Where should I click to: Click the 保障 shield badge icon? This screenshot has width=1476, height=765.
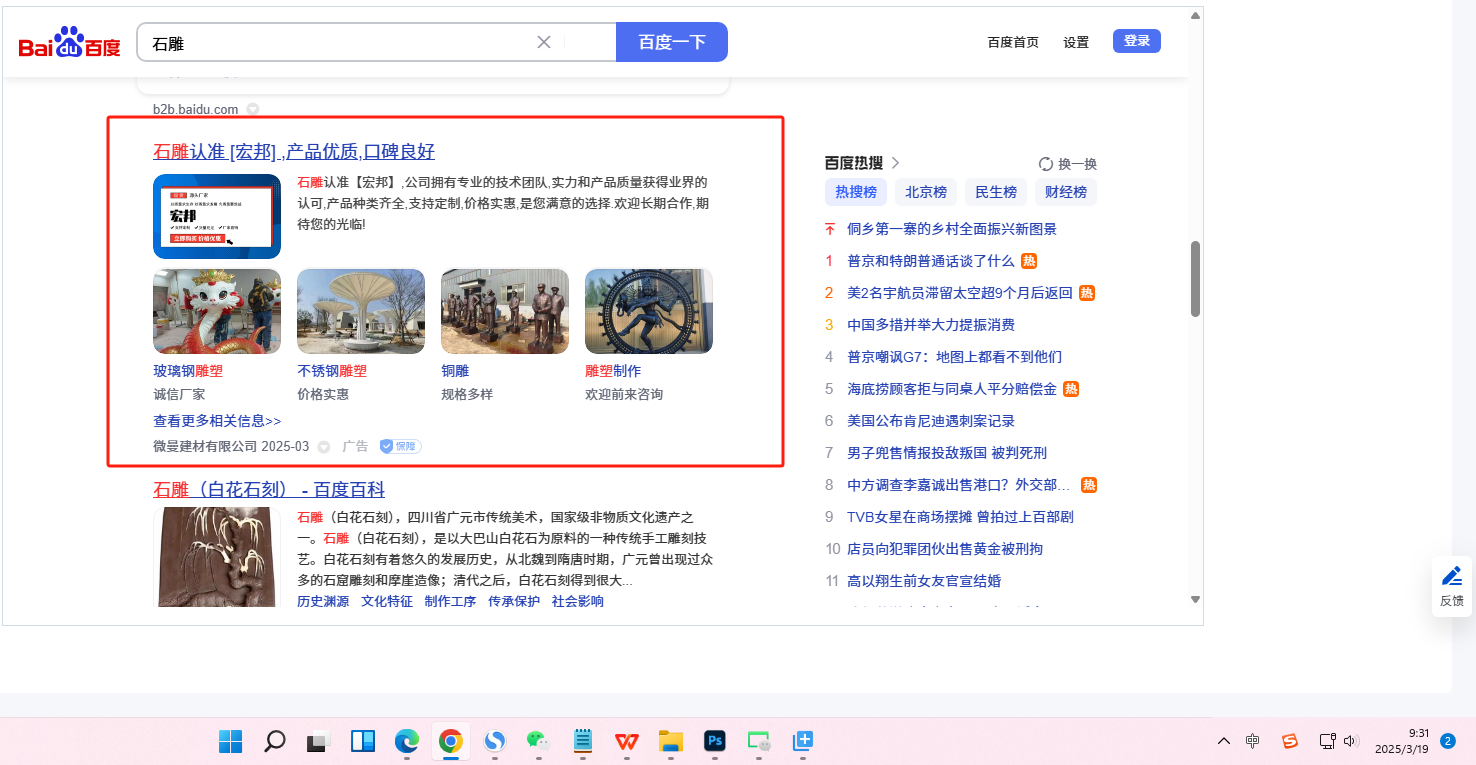387,446
